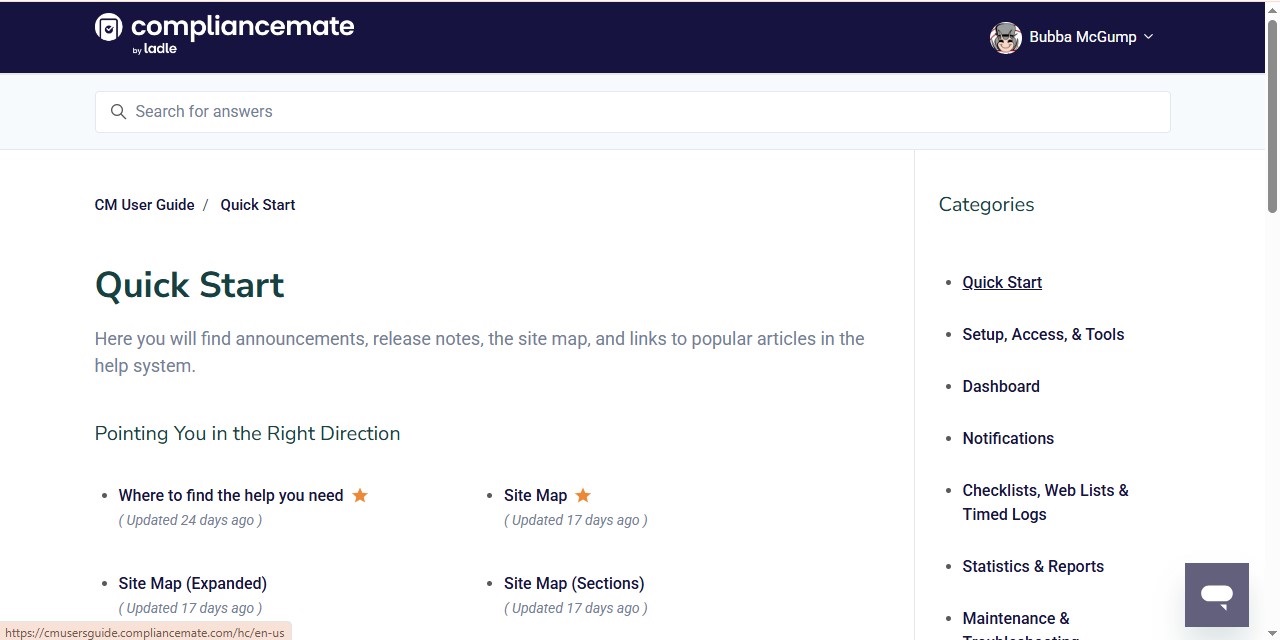View the 'Statistics & Reports' category
Screen dimensions: 1280x640
tap(1033, 566)
